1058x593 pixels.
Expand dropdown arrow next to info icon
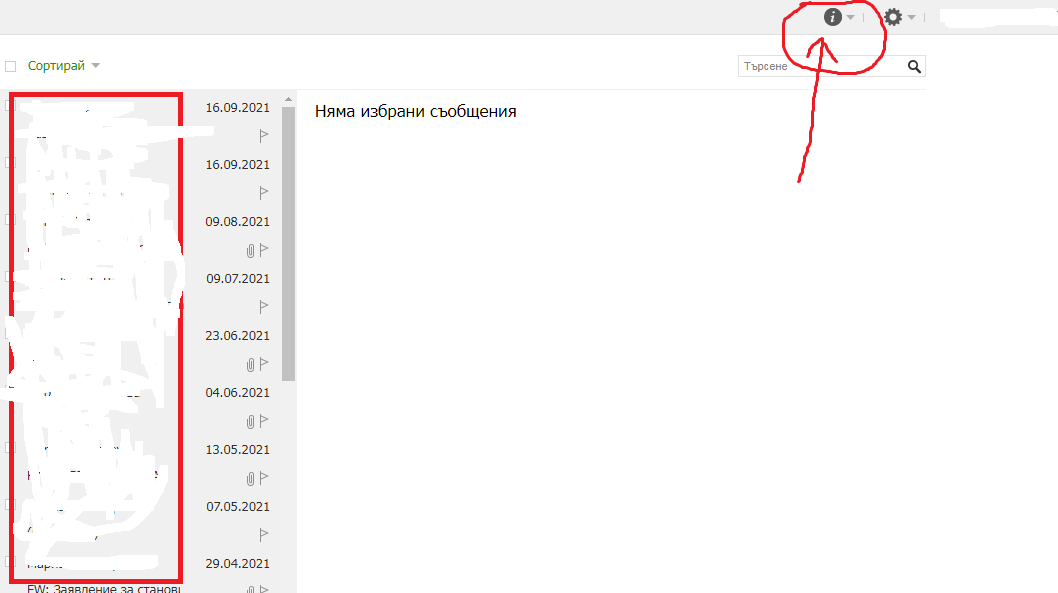(850, 18)
